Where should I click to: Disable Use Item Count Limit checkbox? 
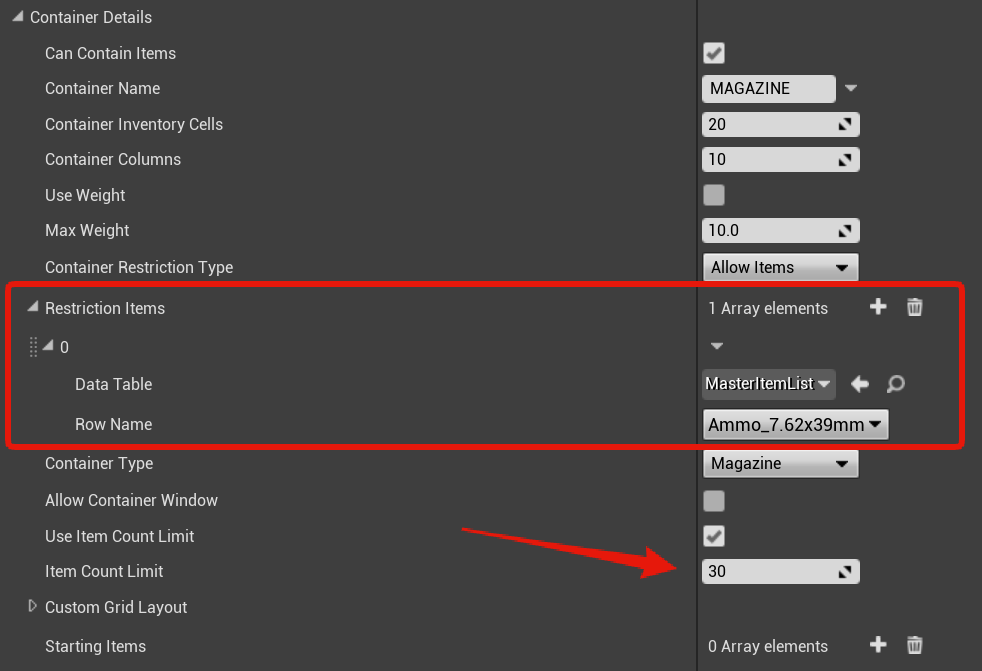pos(714,536)
